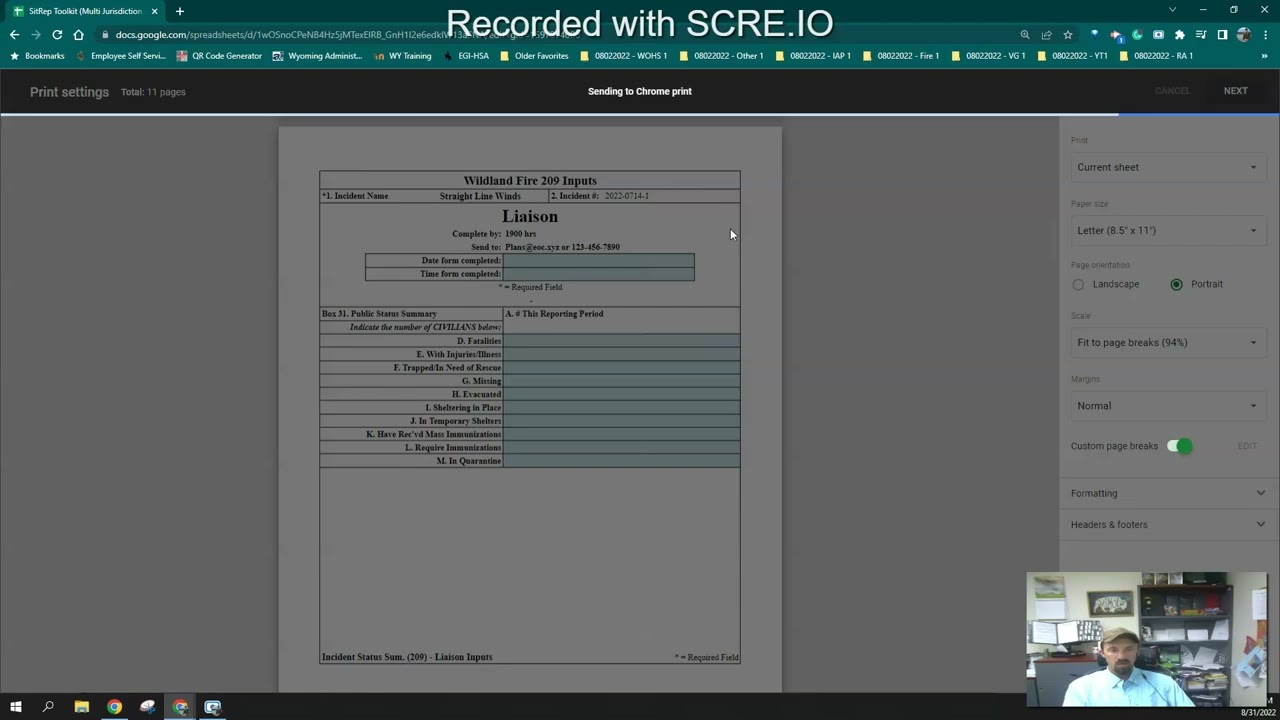Open File Explorer from taskbar

pyautogui.click(x=82, y=707)
